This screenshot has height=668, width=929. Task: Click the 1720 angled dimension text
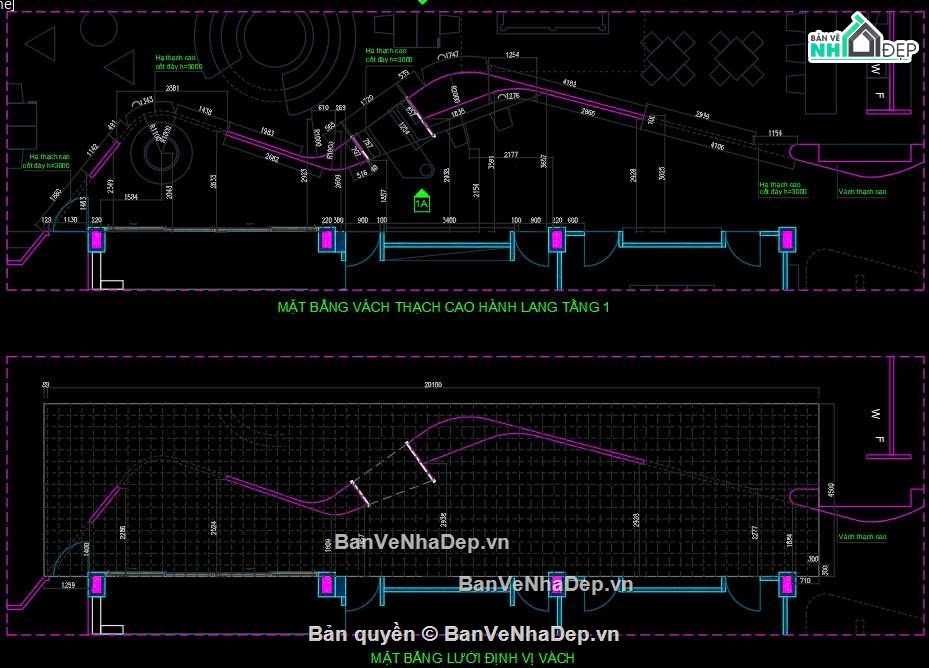click(367, 100)
